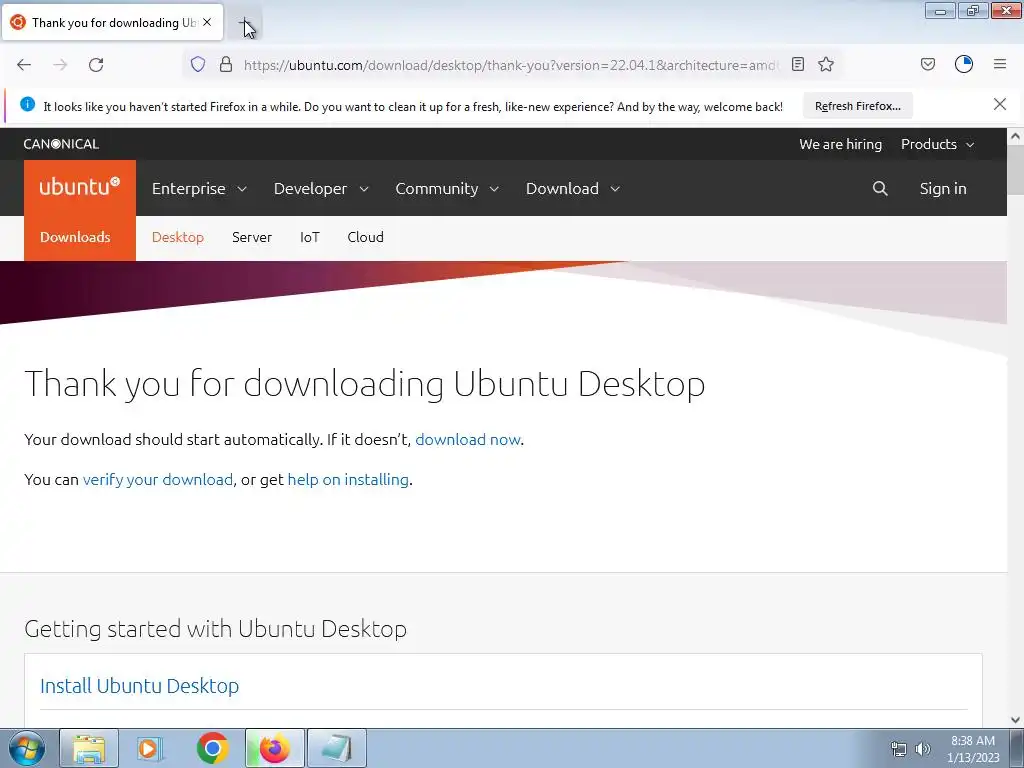The image size is (1024, 768).
Task: Reload the current page
Action: 96,65
